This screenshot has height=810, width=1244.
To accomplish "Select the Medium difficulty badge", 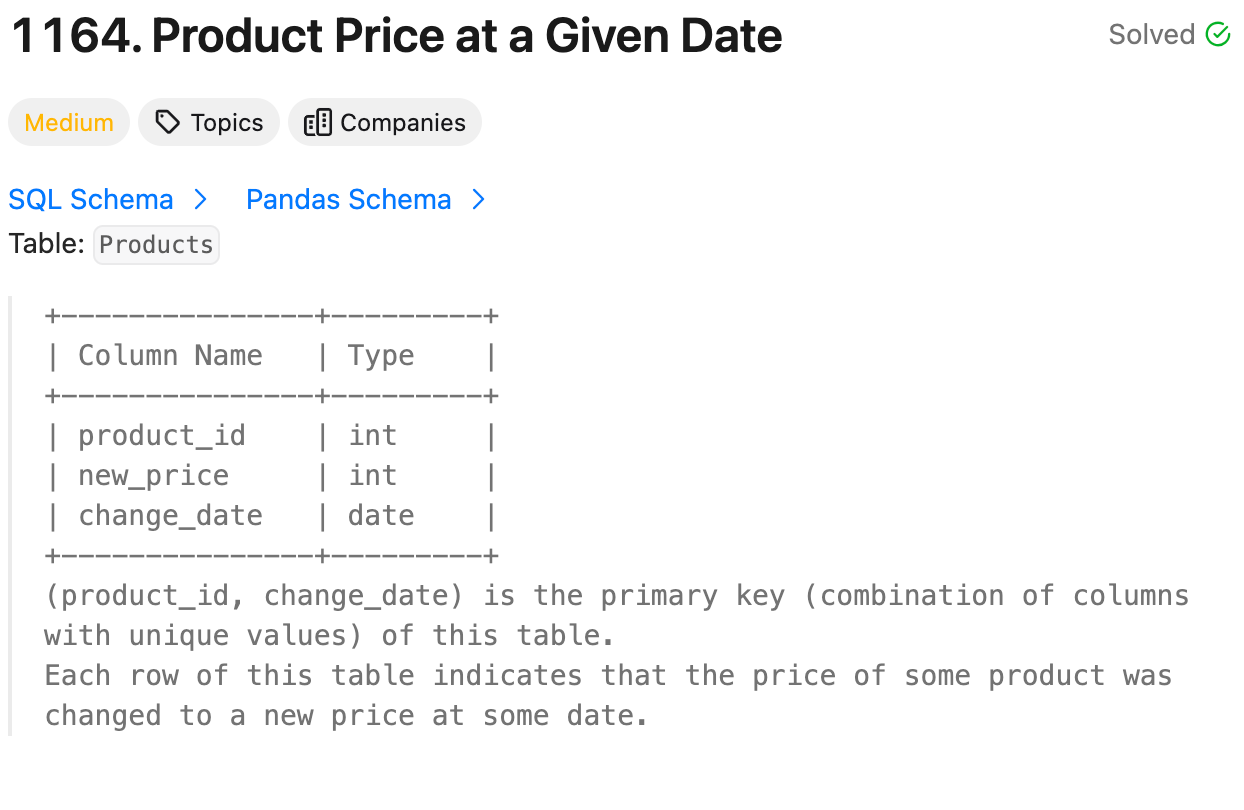I will (x=69, y=123).
